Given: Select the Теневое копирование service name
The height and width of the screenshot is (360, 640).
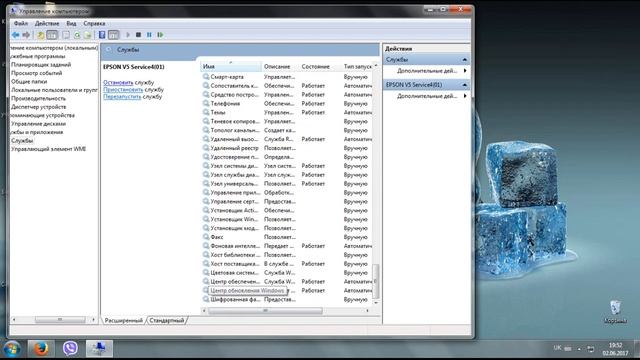Looking at the screenshot, I should coord(235,122).
